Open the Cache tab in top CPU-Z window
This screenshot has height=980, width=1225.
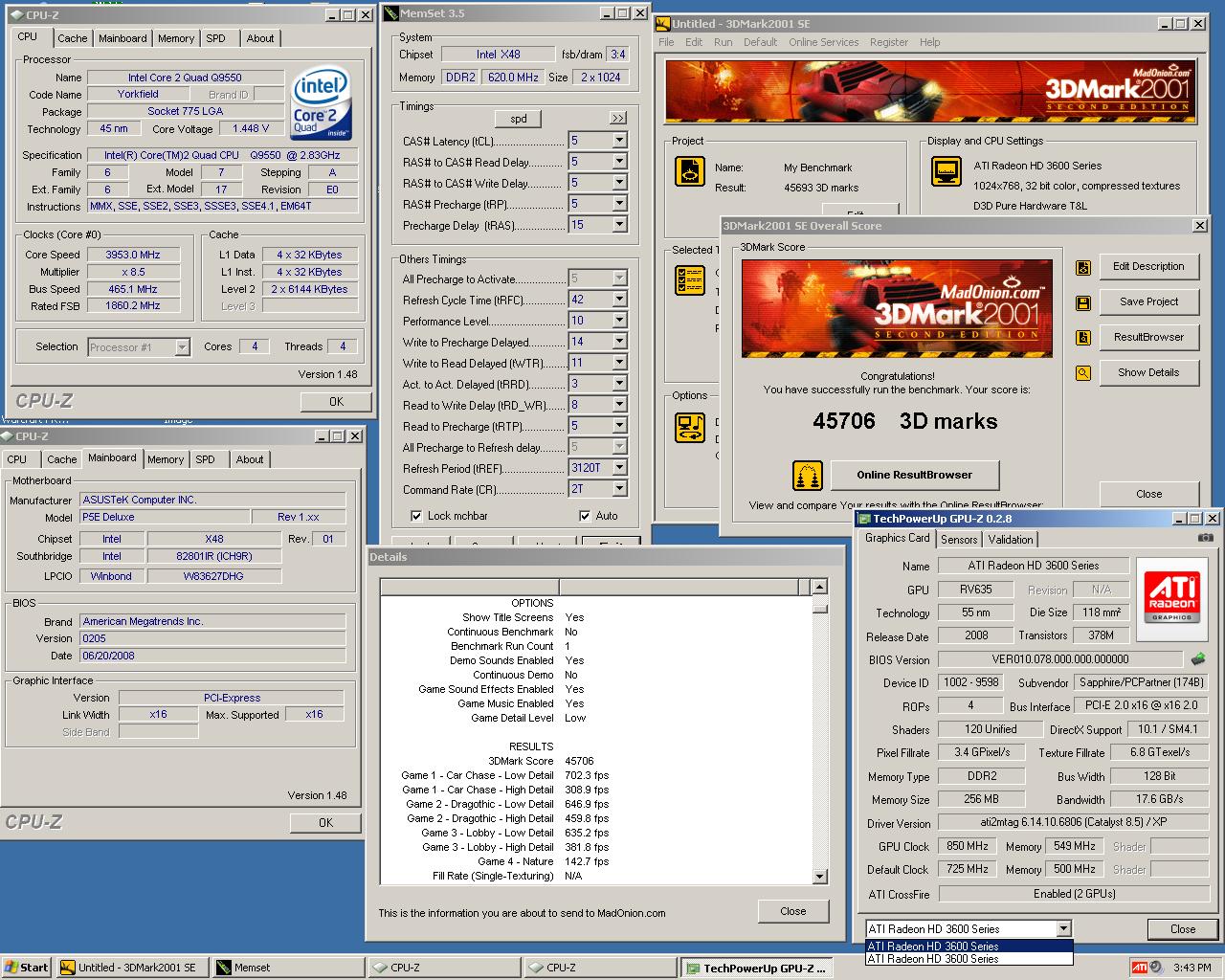click(73, 38)
